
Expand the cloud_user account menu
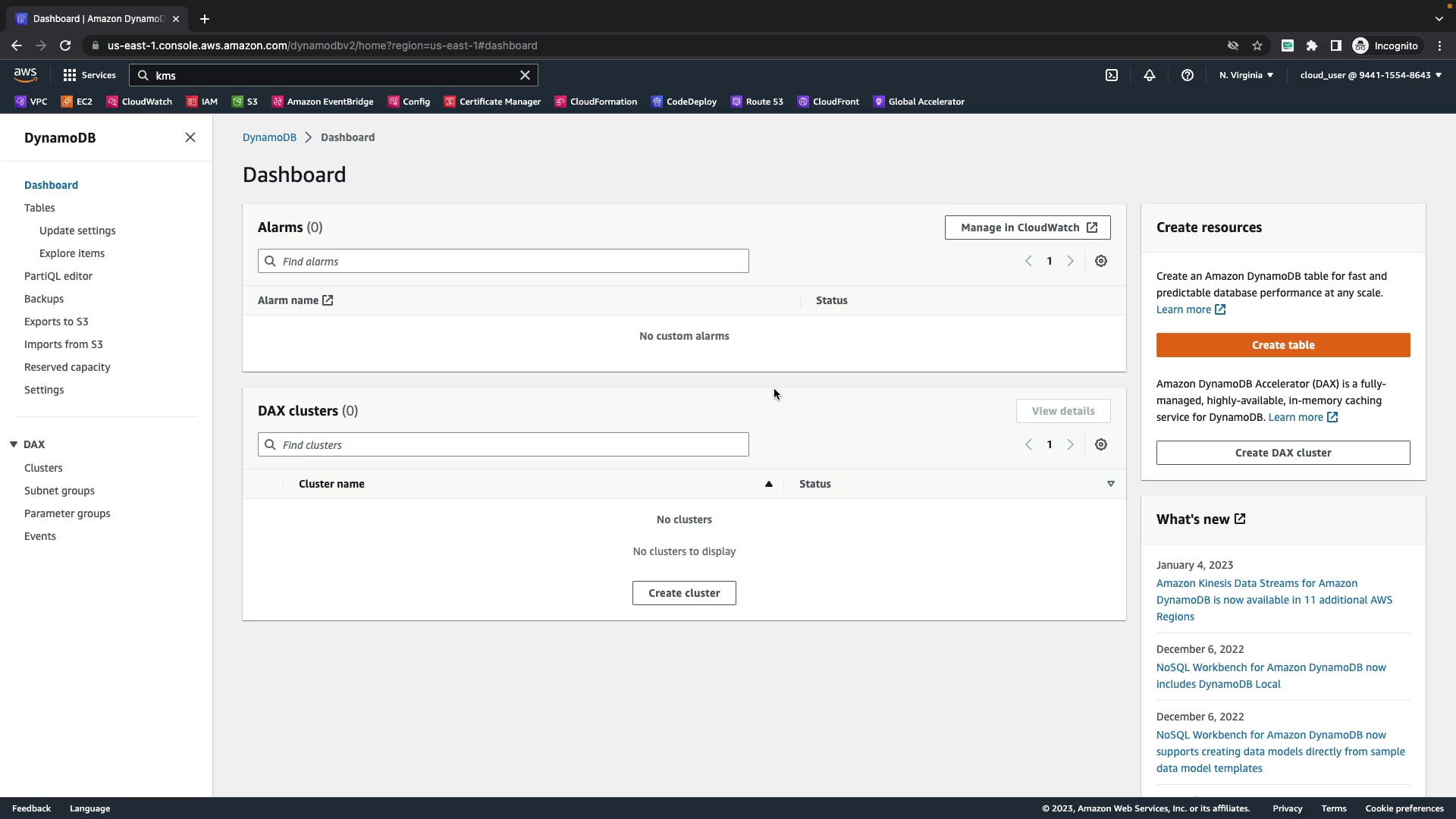1370,75
